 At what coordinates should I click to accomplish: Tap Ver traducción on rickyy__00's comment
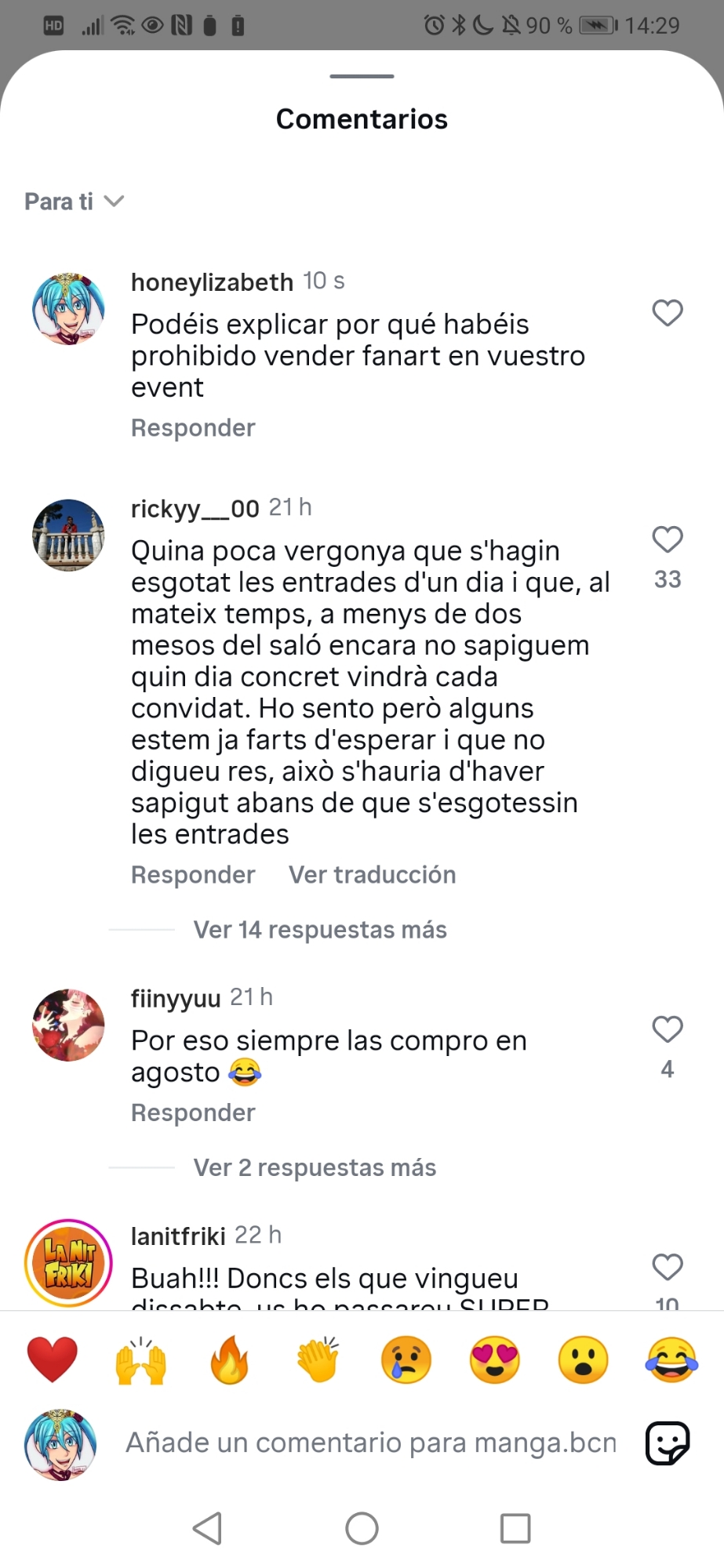[x=372, y=875]
